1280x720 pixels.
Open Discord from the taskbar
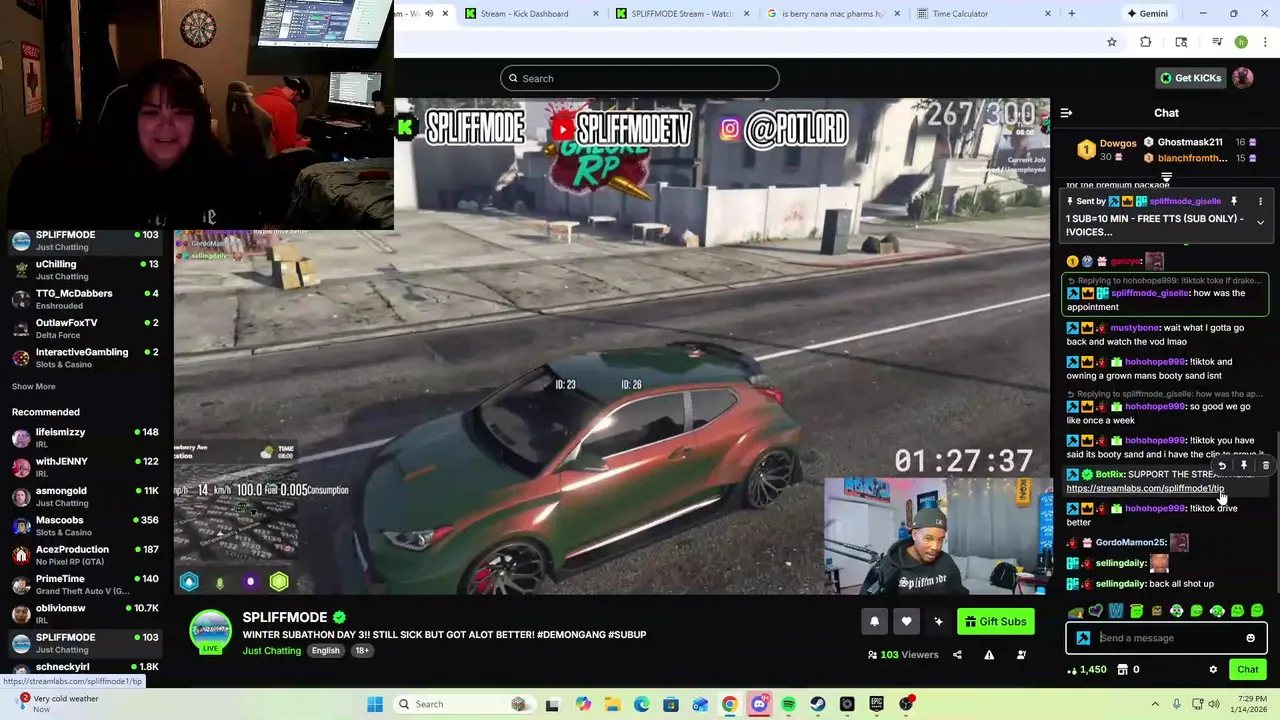click(759, 704)
